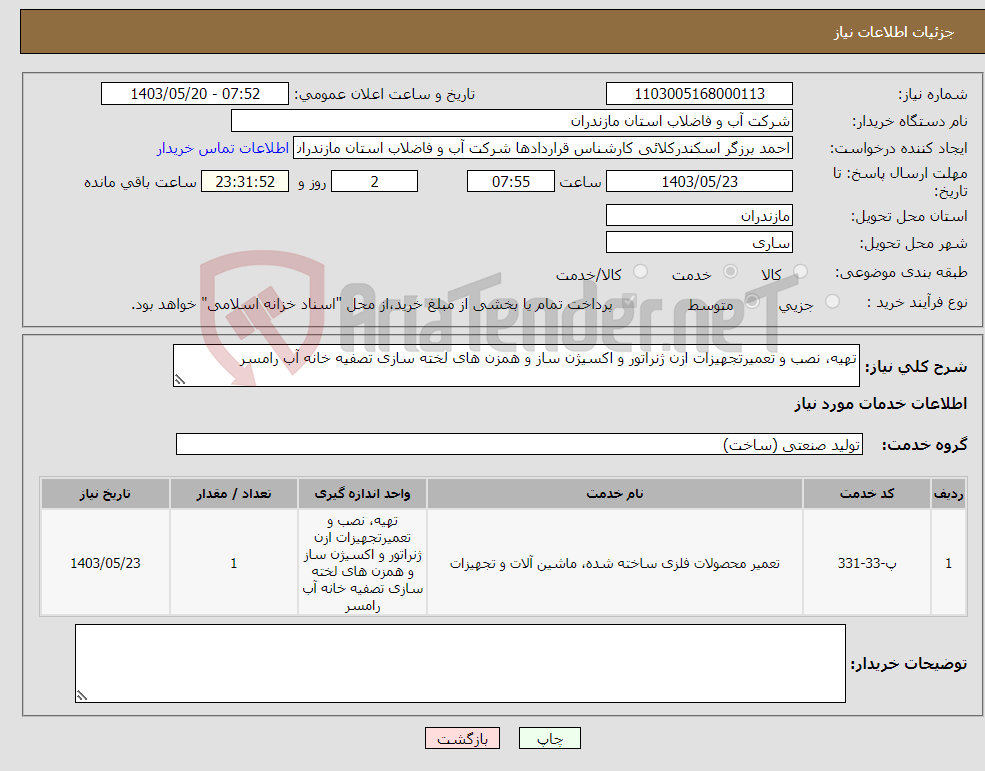Click the بازگشت back button
This screenshot has height=771, width=985.
pos(462,738)
